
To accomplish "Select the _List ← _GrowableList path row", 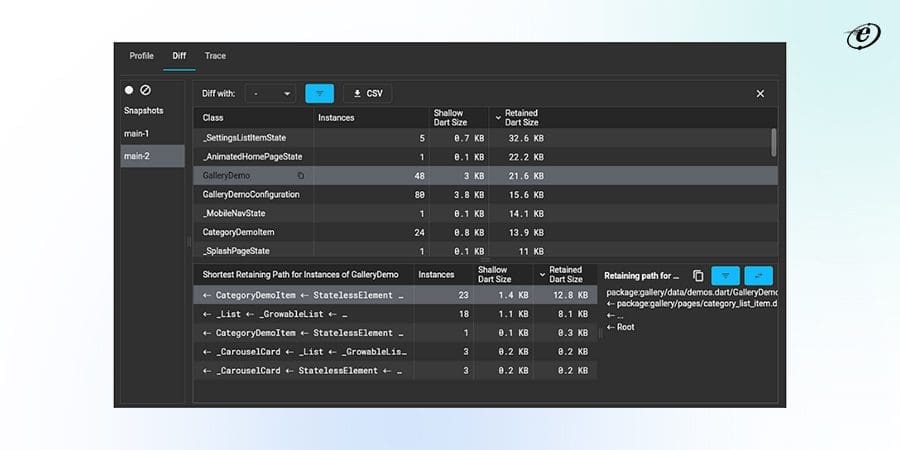I will click(395, 314).
